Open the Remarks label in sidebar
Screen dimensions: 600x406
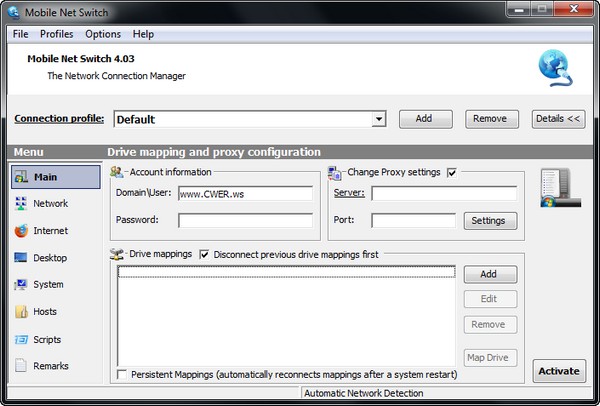(51, 366)
